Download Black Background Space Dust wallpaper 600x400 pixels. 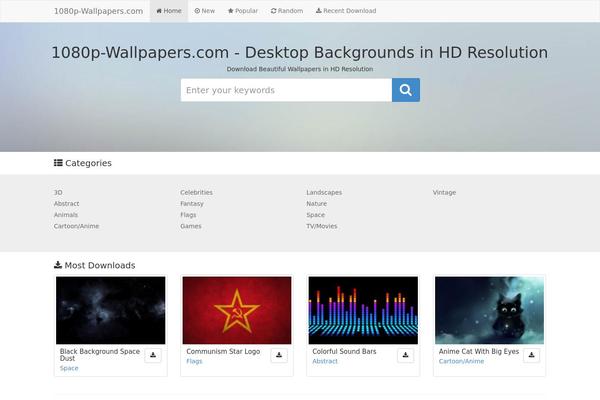[x=153, y=355]
